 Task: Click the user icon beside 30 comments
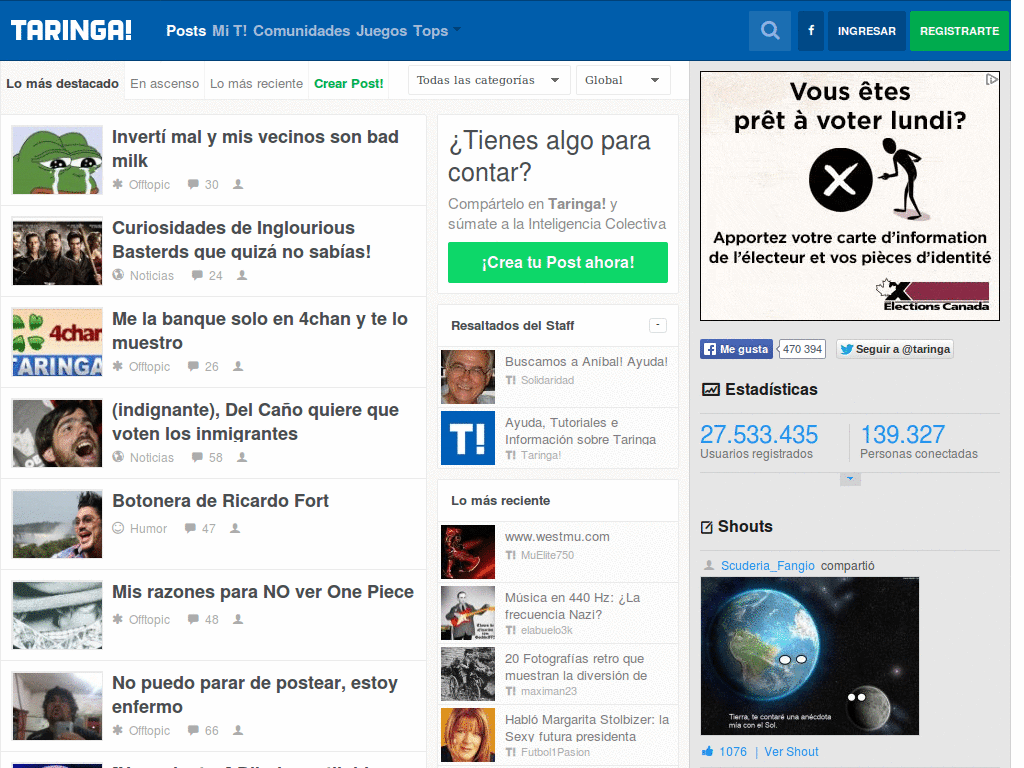tap(238, 184)
